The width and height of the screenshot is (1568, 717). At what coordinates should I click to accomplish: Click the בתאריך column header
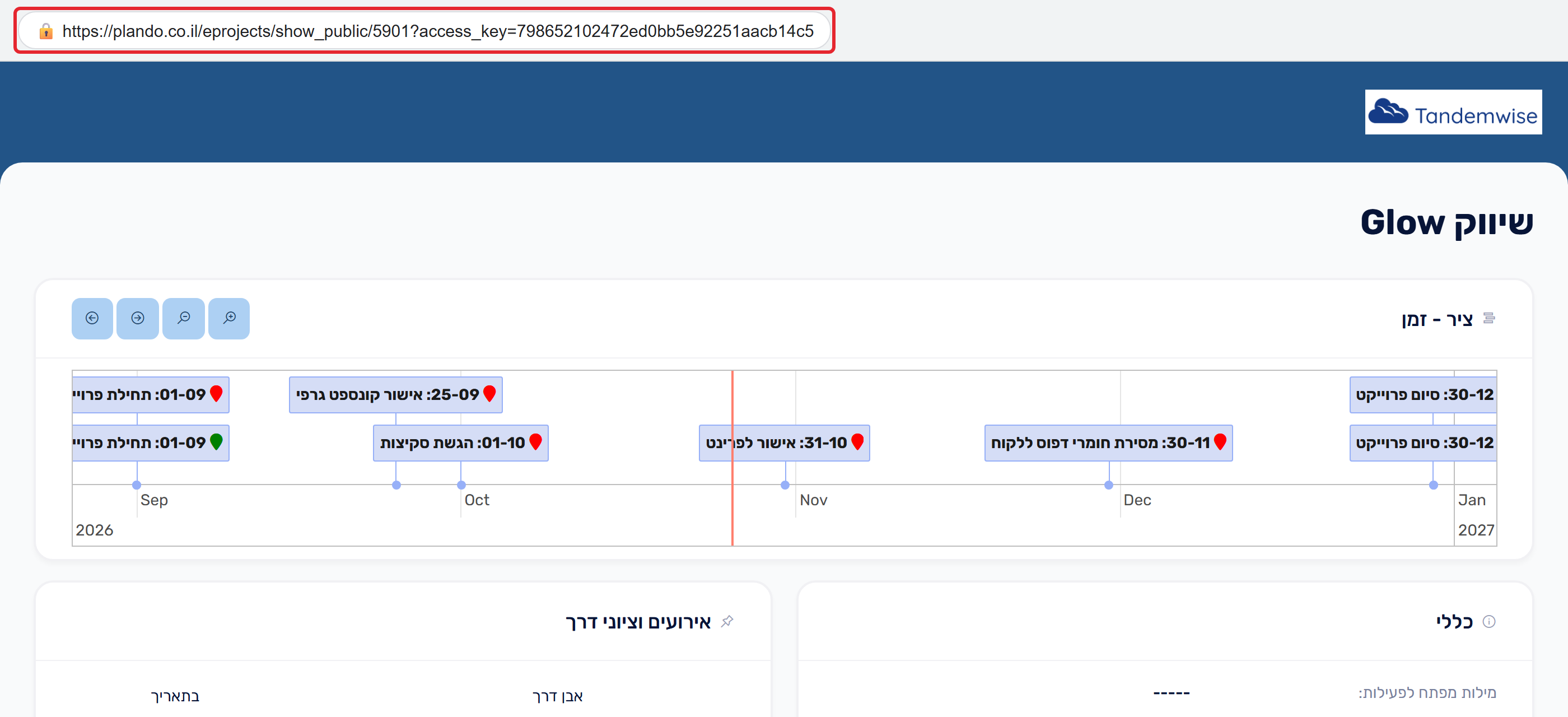click(175, 696)
